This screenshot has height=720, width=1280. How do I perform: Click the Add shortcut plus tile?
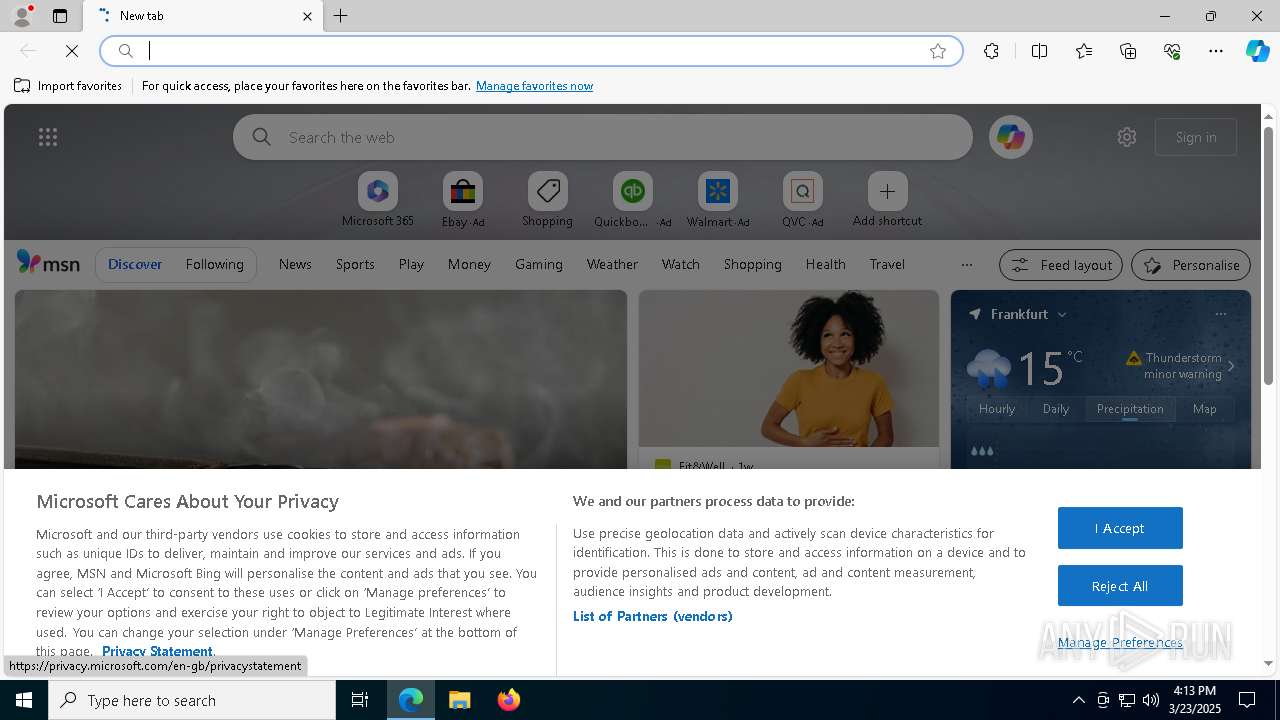pos(887,199)
